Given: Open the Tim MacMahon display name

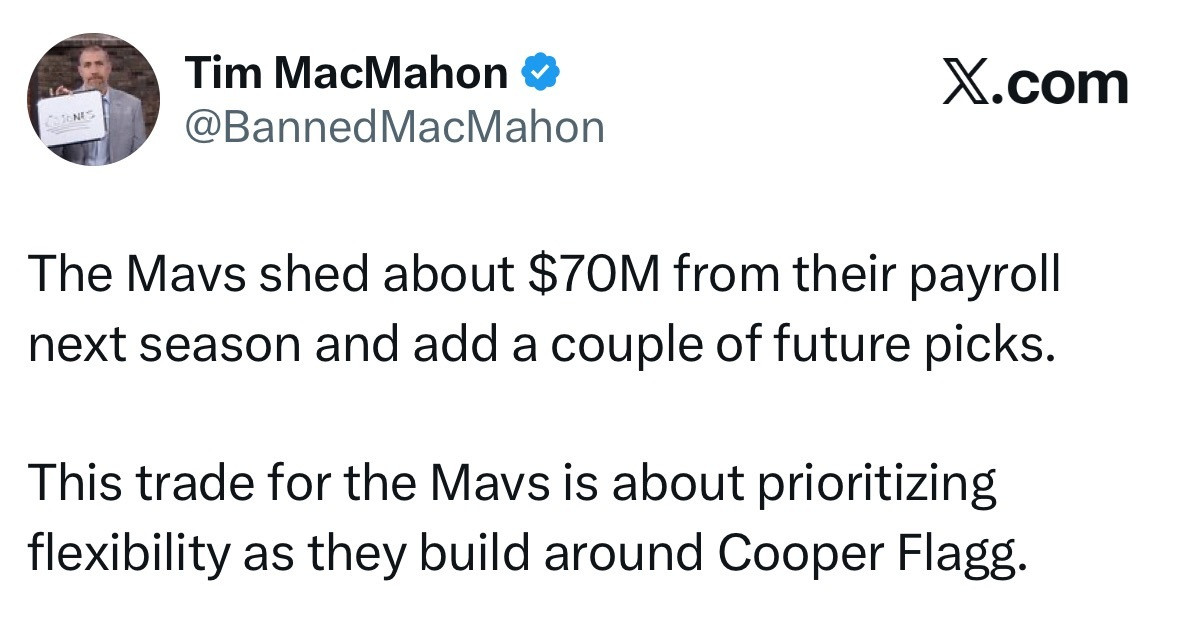Looking at the screenshot, I should (x=347, y=72).
